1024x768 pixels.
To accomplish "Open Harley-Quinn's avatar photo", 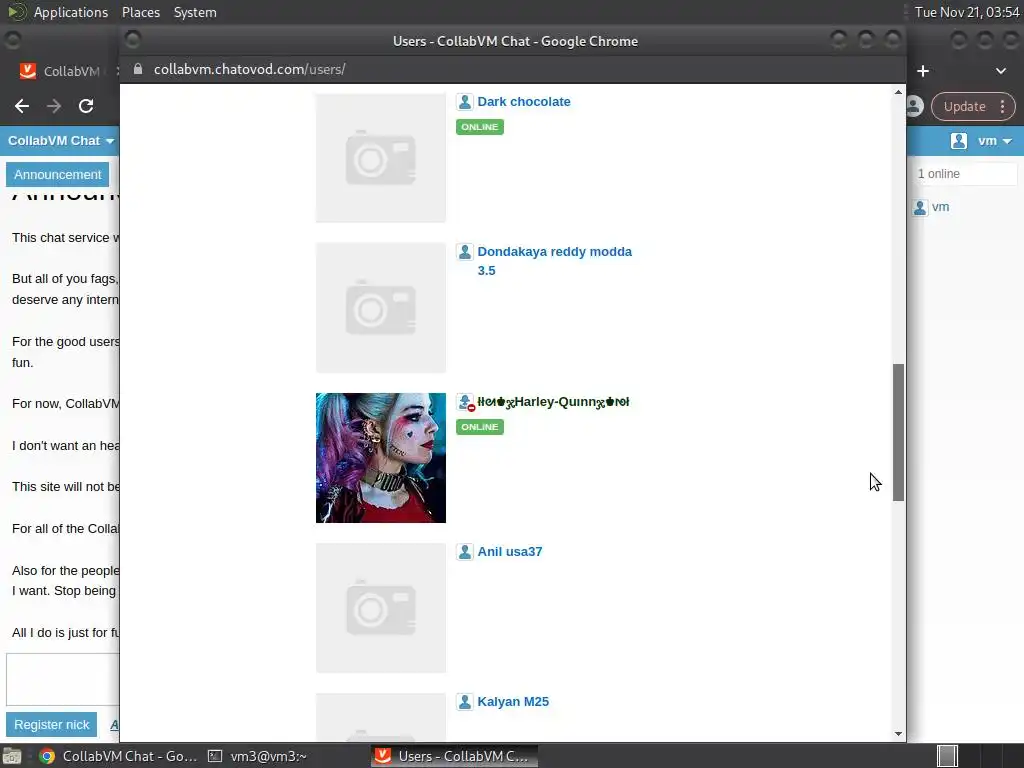I will point(381,458).
